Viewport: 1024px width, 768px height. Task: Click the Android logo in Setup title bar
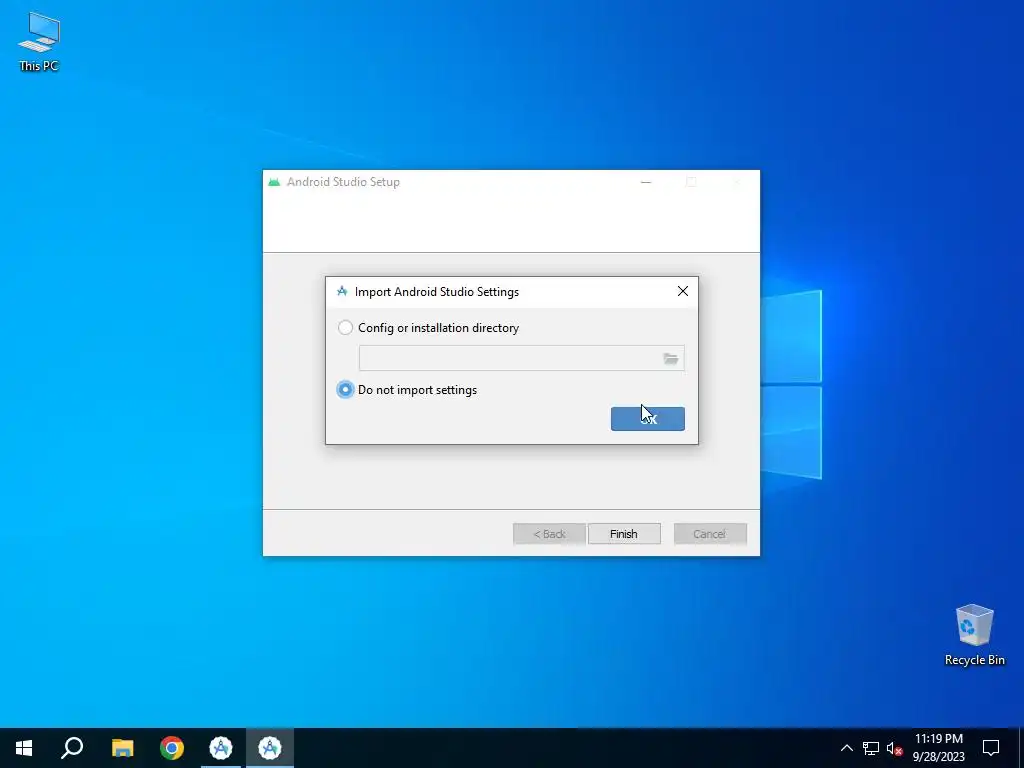274,182
